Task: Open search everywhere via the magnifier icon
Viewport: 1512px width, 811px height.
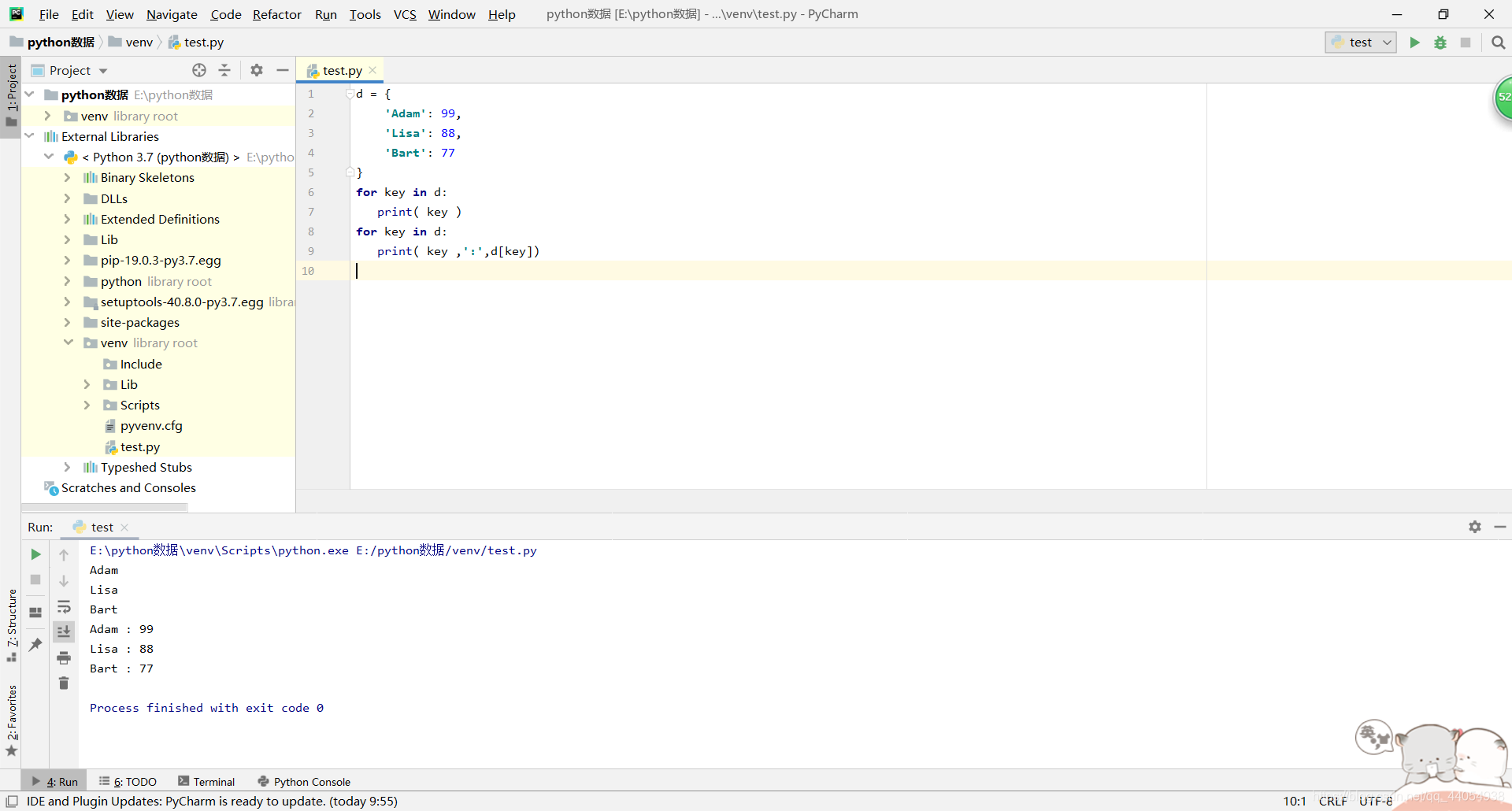Action: [x=1499, y=43]
